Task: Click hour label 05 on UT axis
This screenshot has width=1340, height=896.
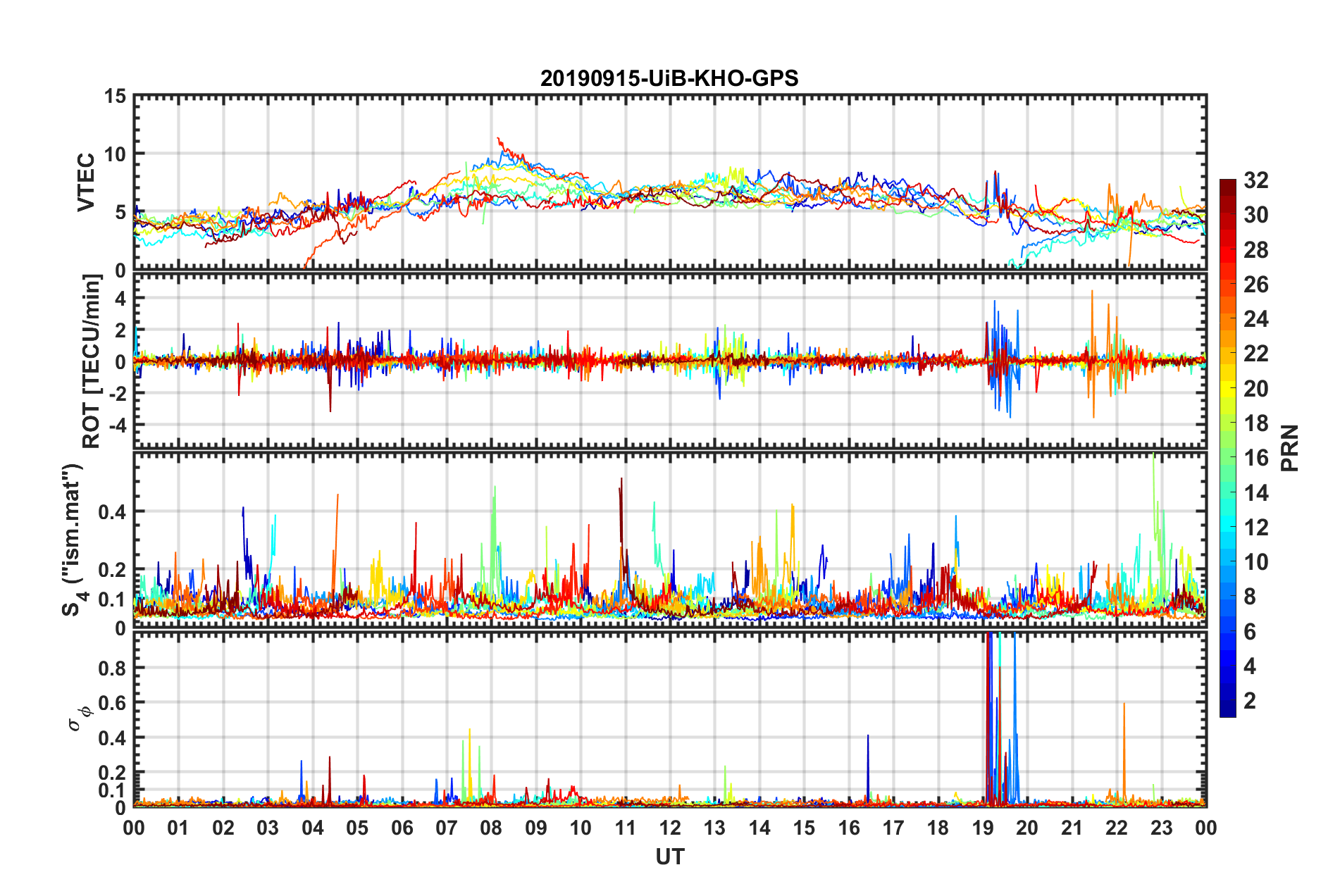Action: point(357,828)
